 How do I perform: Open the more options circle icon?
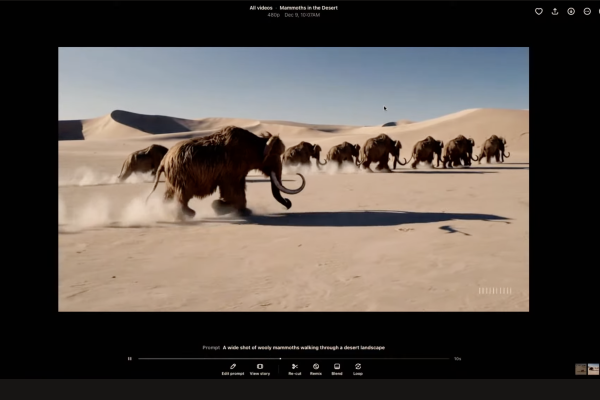[587, 11]
